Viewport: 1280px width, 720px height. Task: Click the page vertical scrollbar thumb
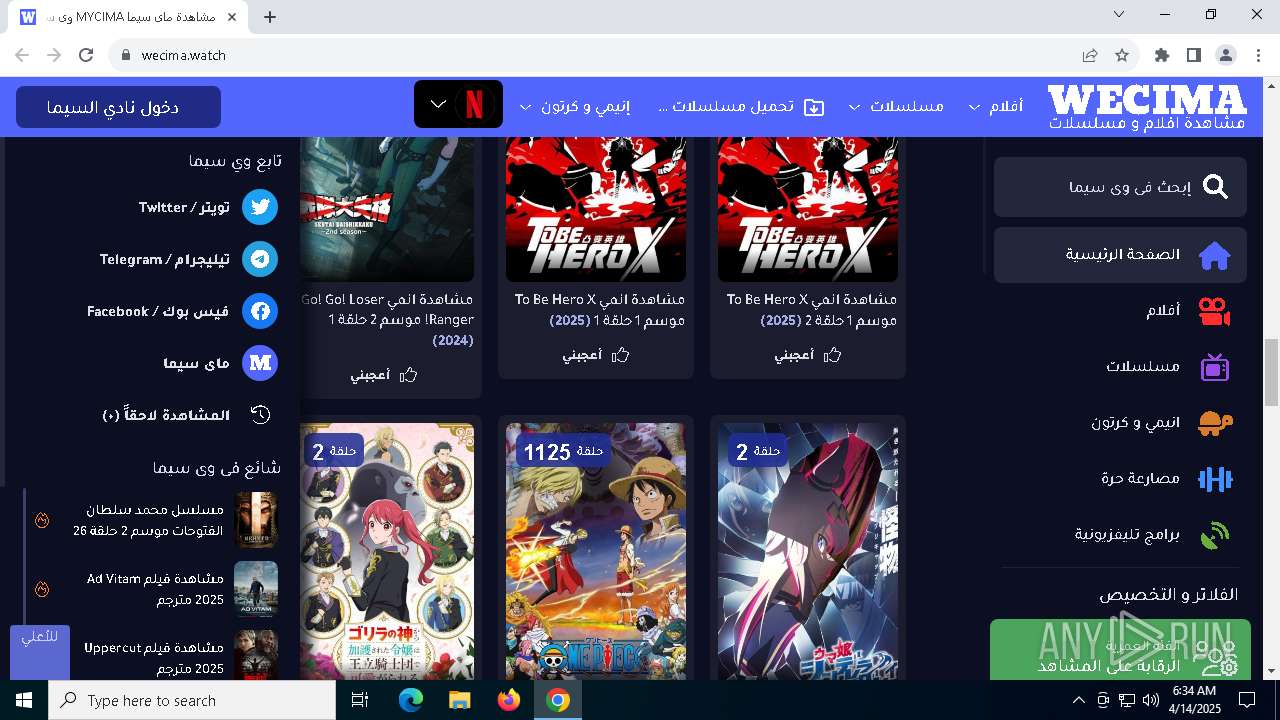(x=1271, y=372)
